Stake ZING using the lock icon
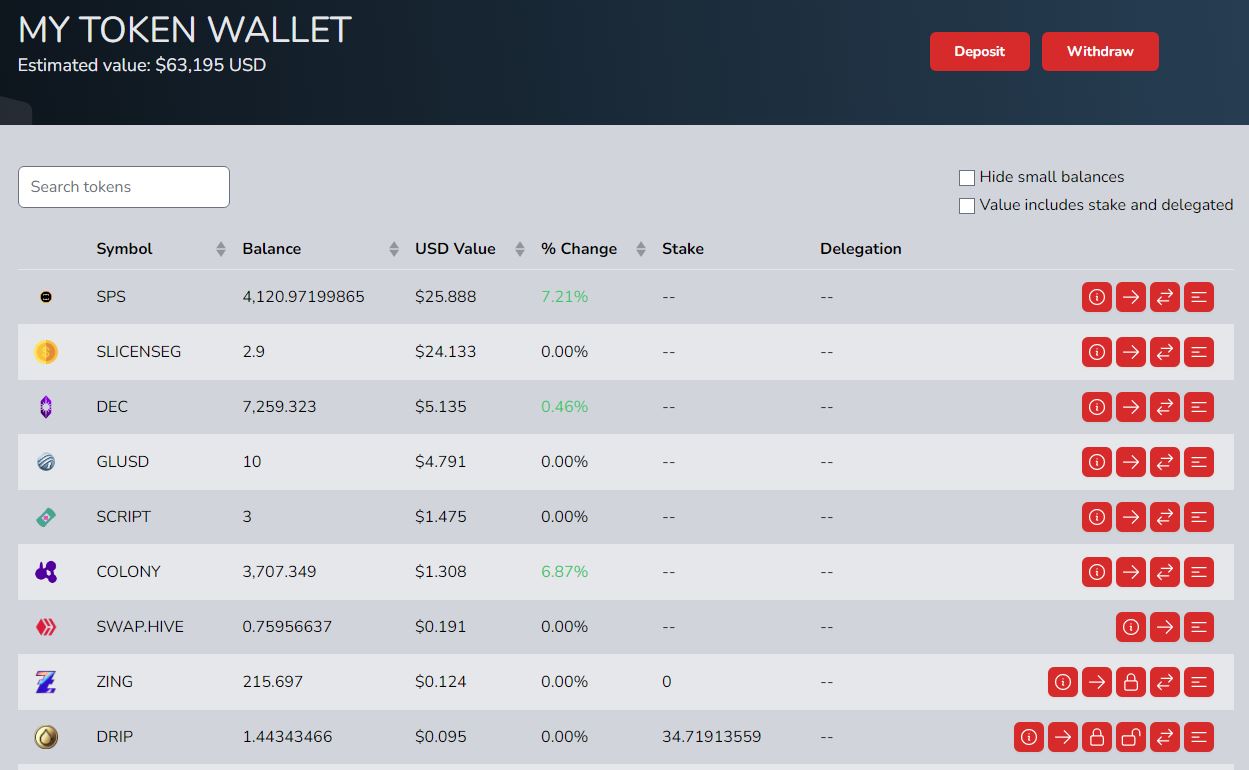The width and height of the screenshot is (1249, 770). click(1131, 682)
